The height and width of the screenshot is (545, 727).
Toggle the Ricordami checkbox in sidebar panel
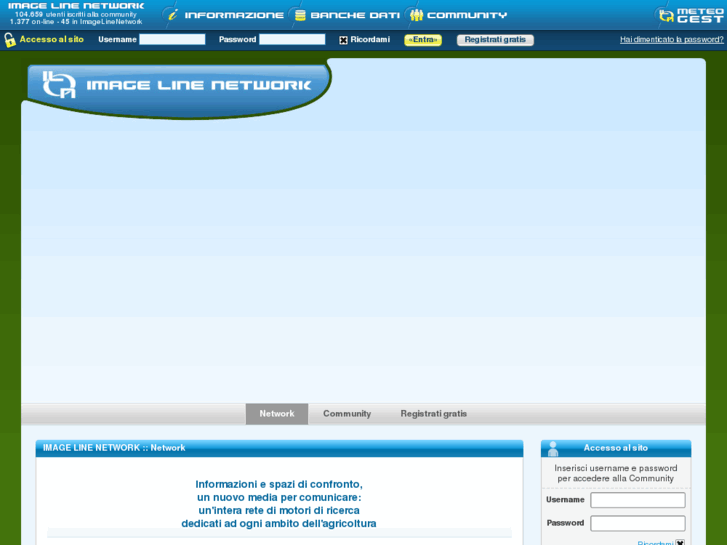[680, 542]
